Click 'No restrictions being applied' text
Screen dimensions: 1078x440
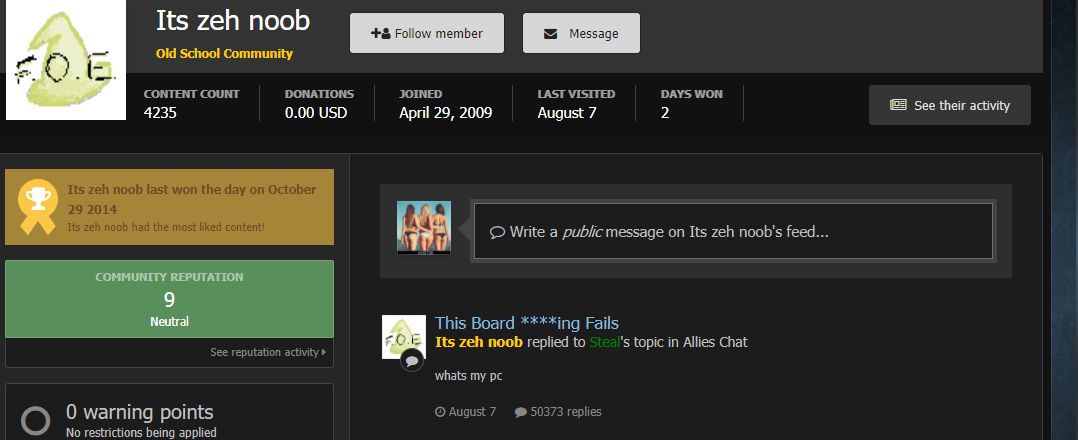(x=141, y=432)
